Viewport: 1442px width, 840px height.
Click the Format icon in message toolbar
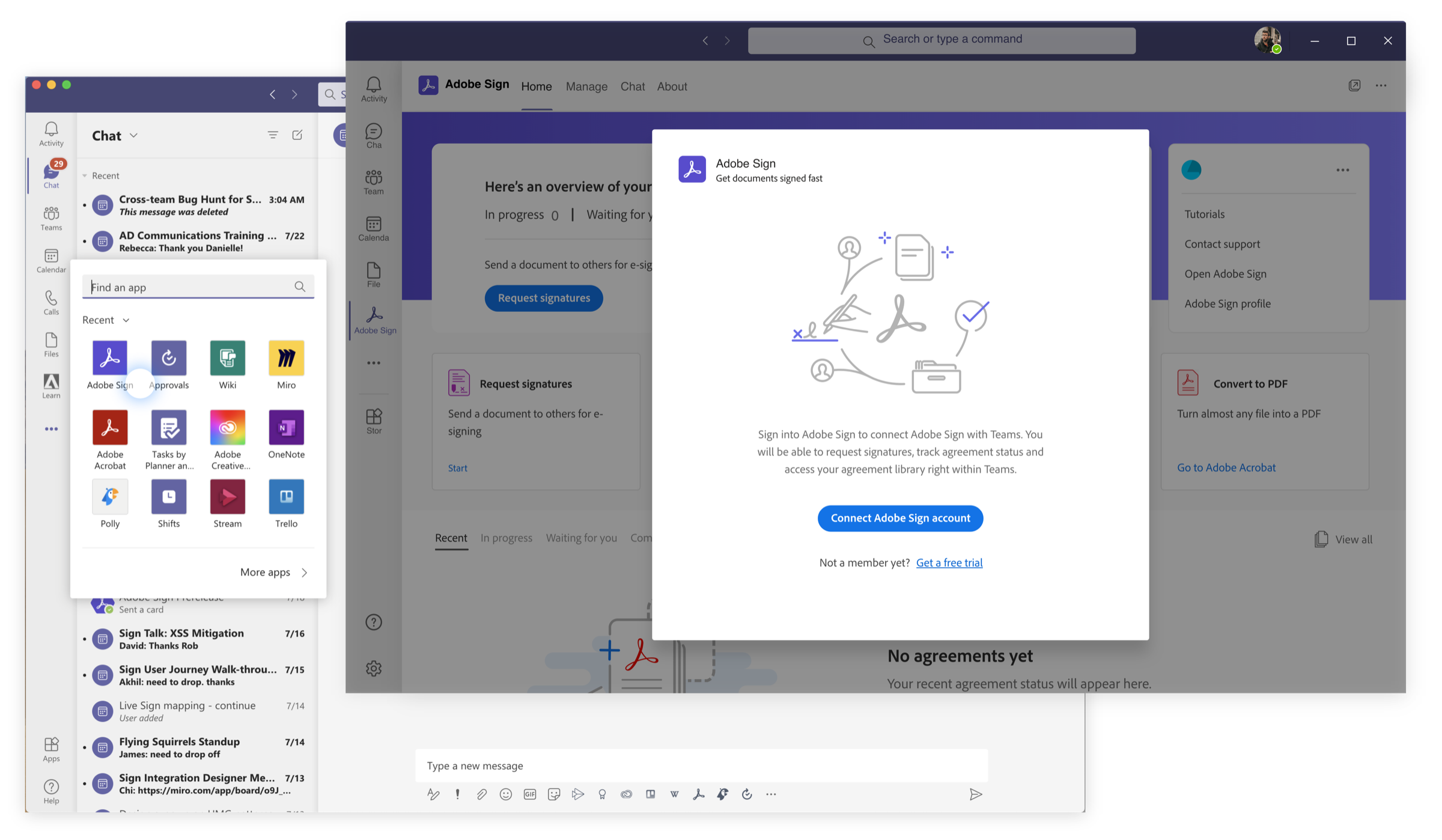[433, 794]
